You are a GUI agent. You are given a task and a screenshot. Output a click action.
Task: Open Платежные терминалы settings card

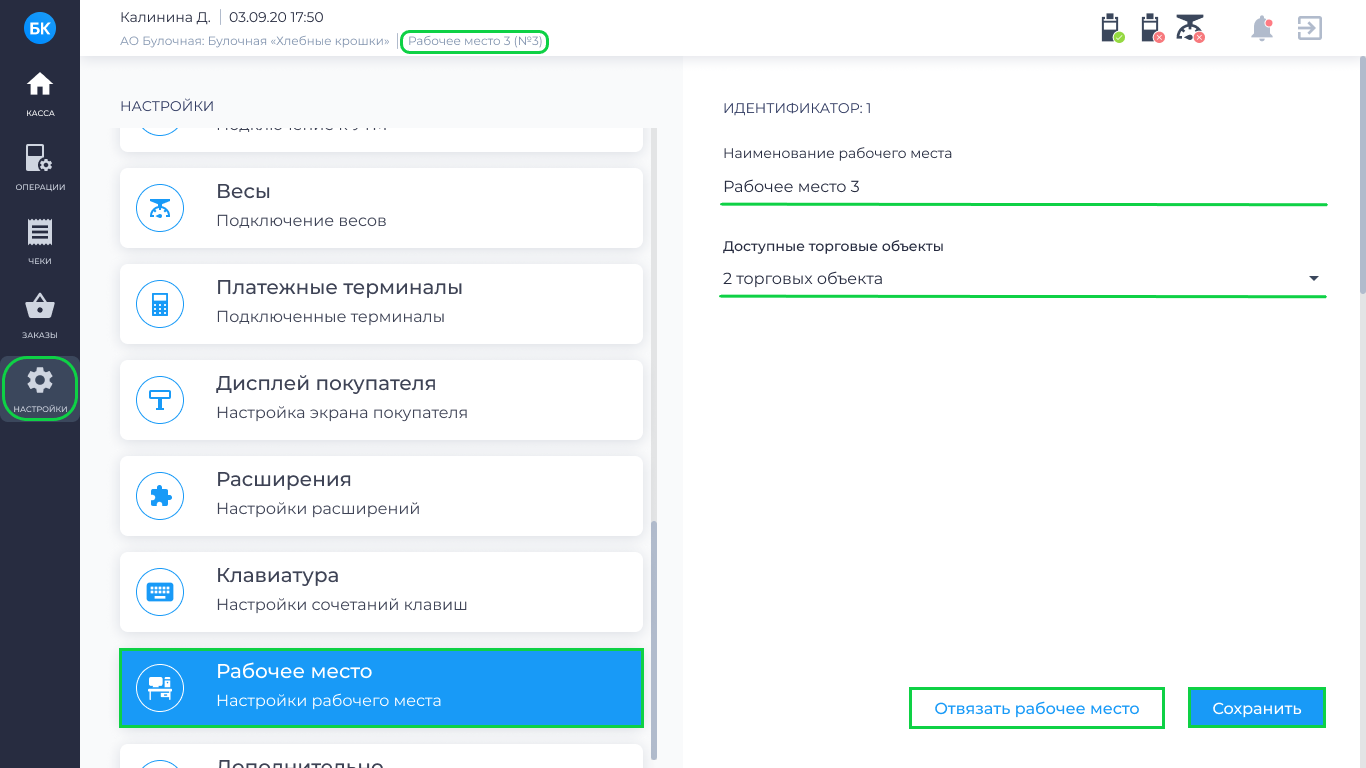[x=381, y=304]
